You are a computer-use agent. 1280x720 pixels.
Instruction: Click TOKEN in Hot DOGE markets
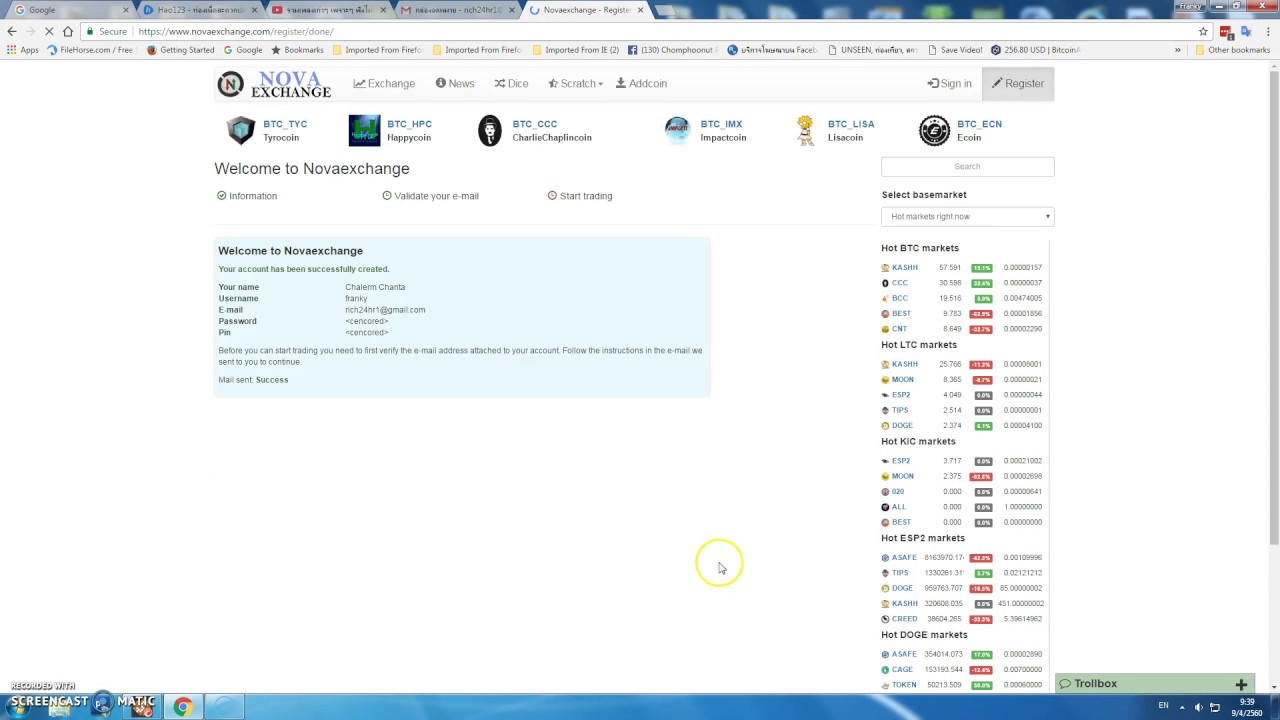pyautogui.click(x=903, y=685)
